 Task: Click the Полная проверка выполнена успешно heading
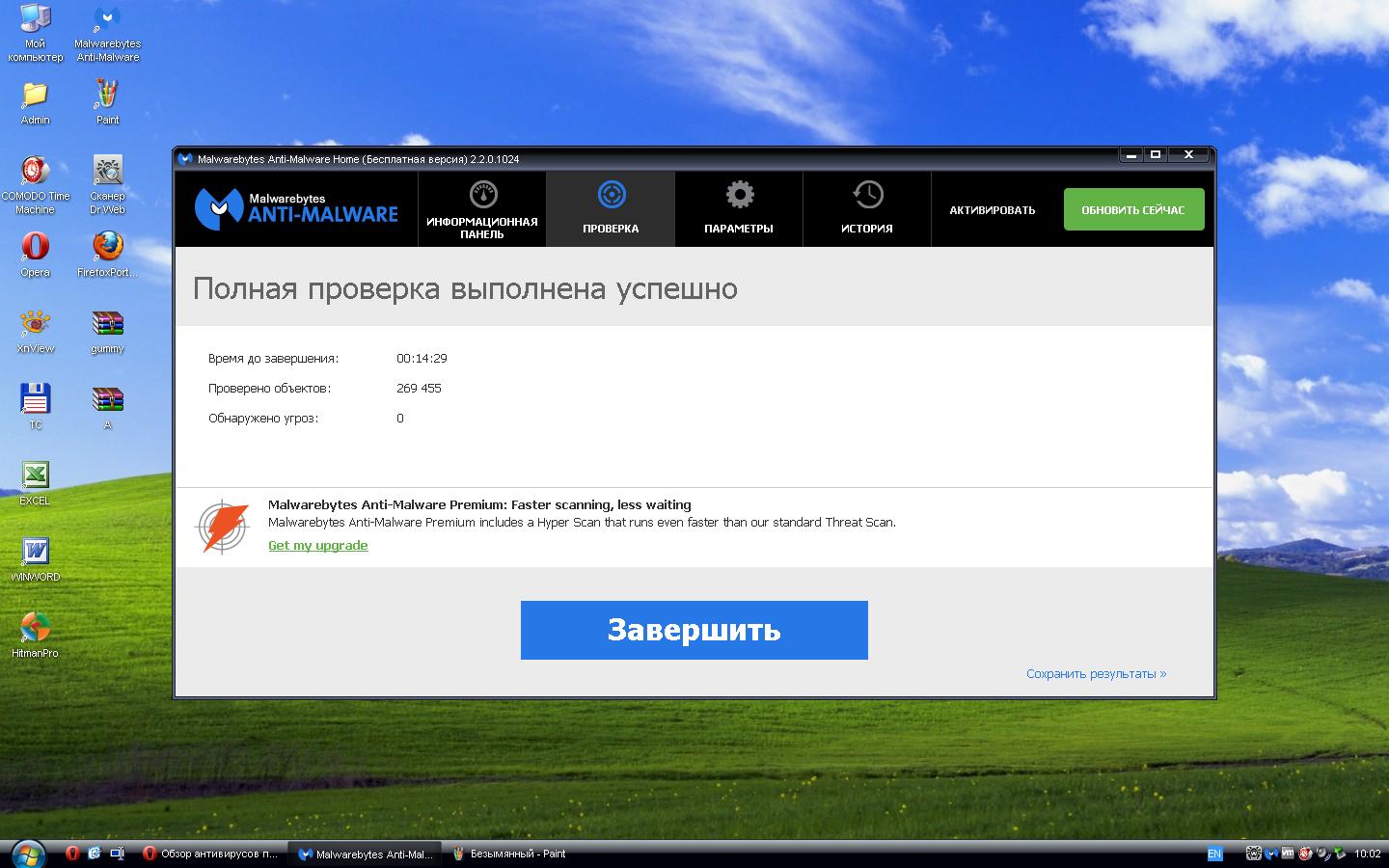point(465,288)
